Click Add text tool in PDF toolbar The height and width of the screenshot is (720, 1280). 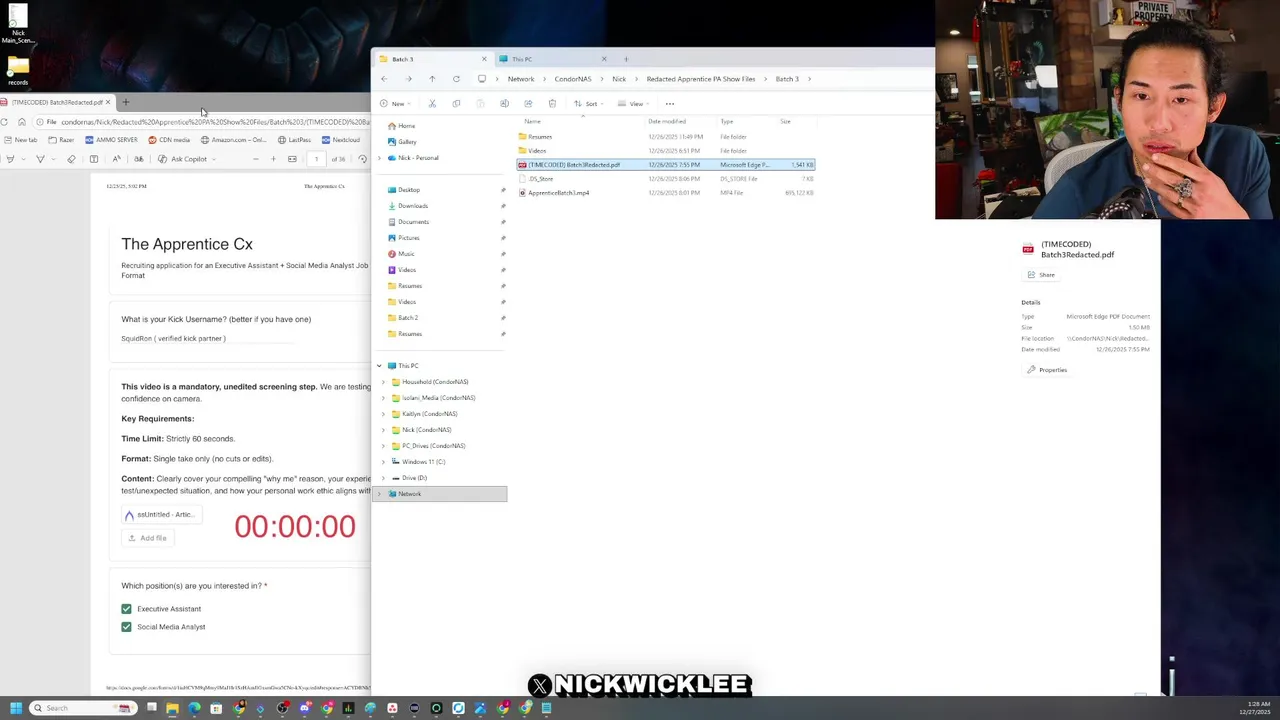(94, 159)
